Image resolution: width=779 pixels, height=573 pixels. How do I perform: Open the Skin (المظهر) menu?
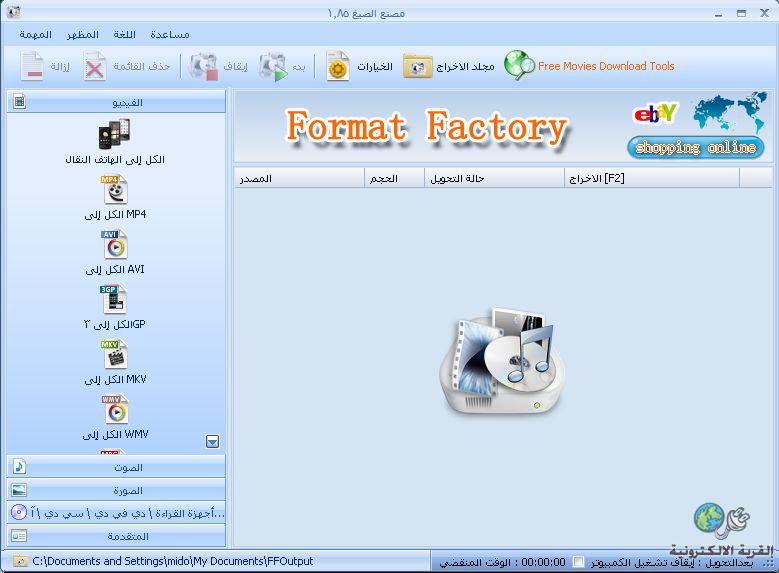[x=82, y=34]
